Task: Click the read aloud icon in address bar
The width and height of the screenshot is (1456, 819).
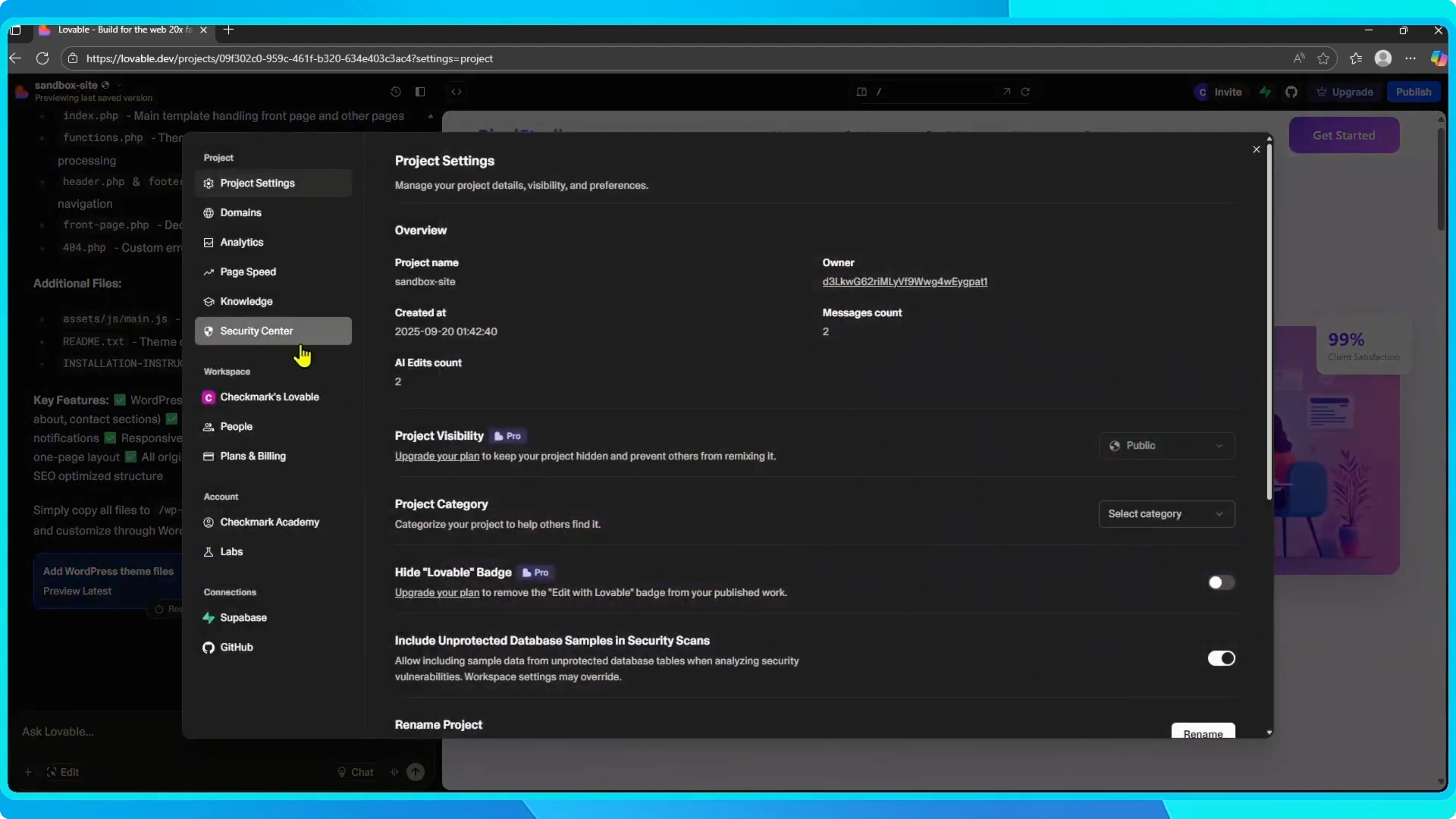Action: [x=1299, y=58]
